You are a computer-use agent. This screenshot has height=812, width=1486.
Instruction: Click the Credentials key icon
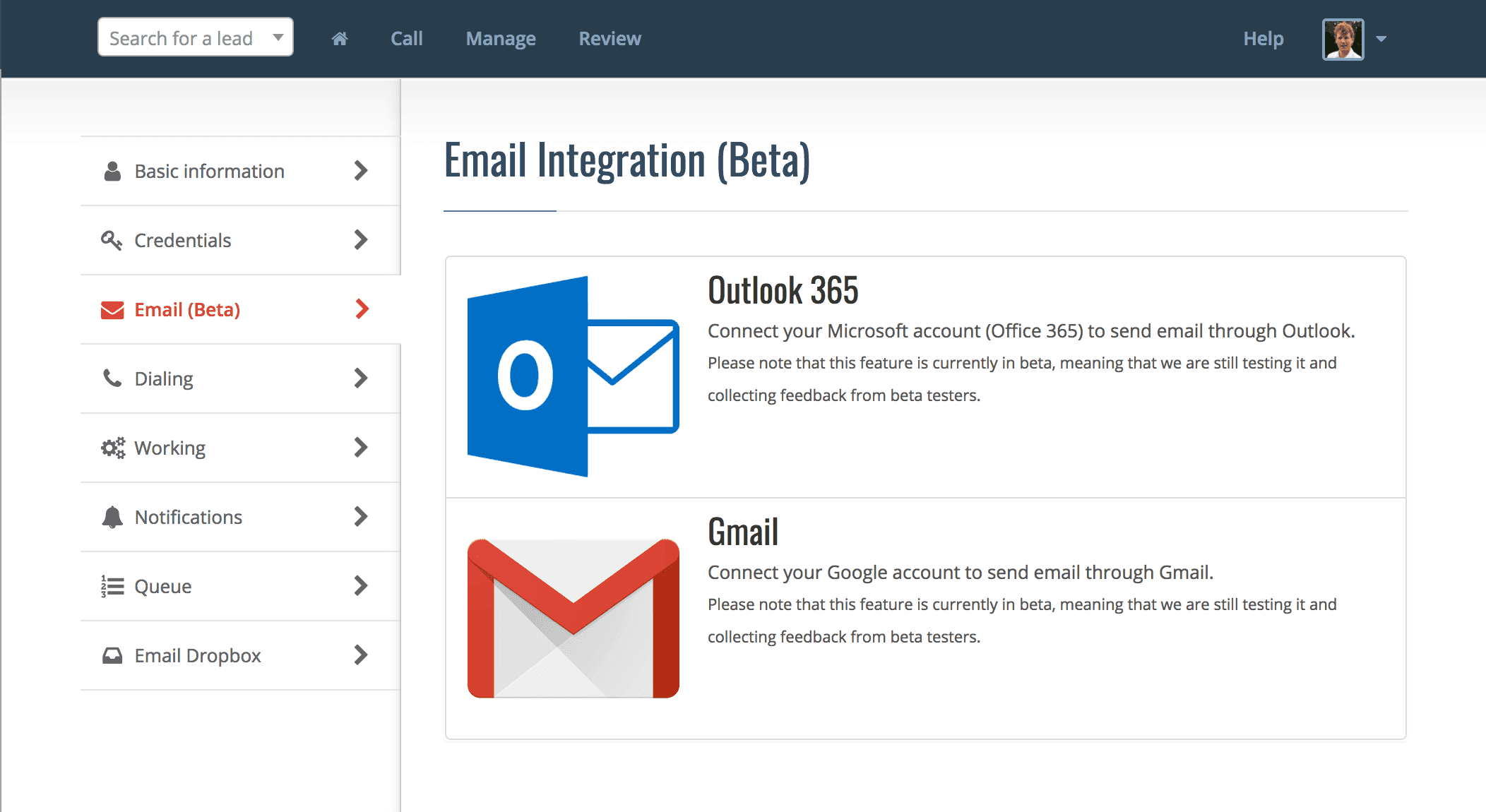point(112,240)
